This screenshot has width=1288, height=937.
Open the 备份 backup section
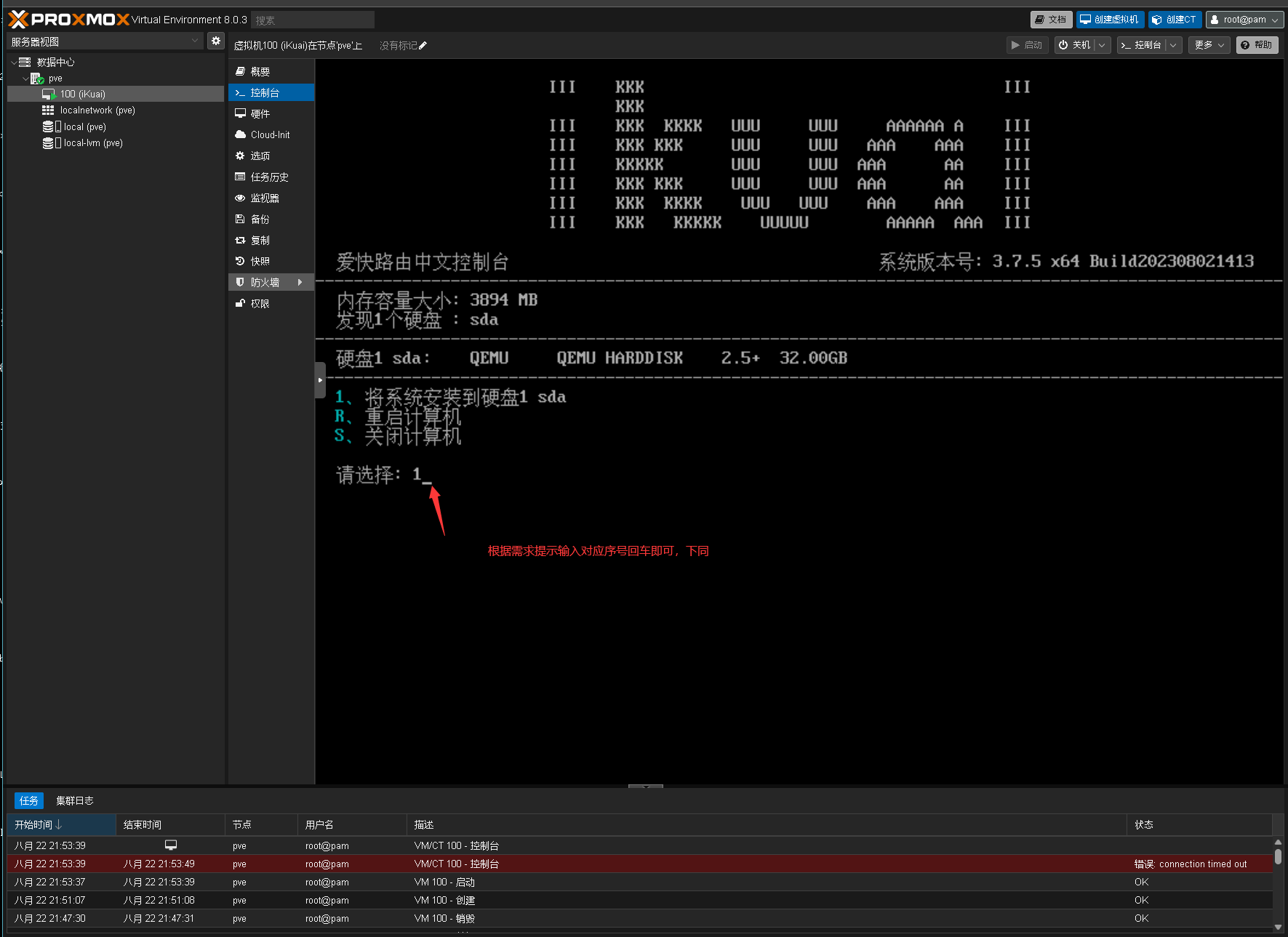click(260, 220)
